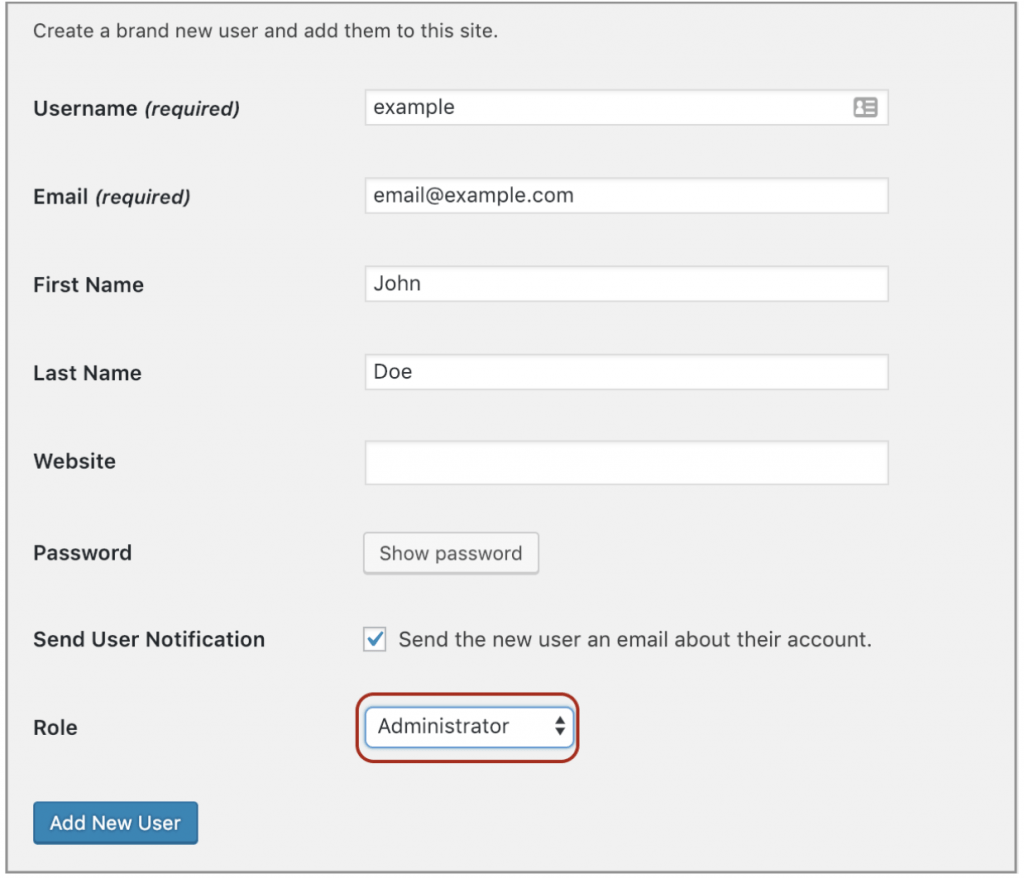Click the Role label

(x=55, y=727)
